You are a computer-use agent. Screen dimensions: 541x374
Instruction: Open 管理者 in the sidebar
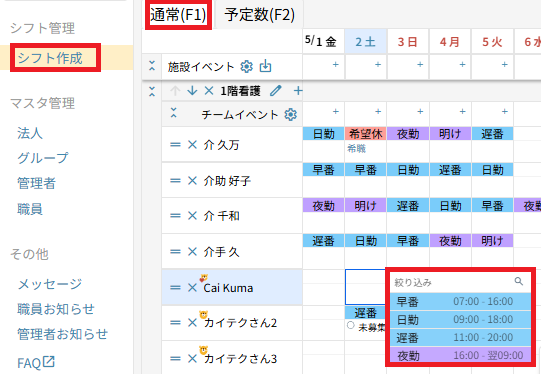(36, 183)
